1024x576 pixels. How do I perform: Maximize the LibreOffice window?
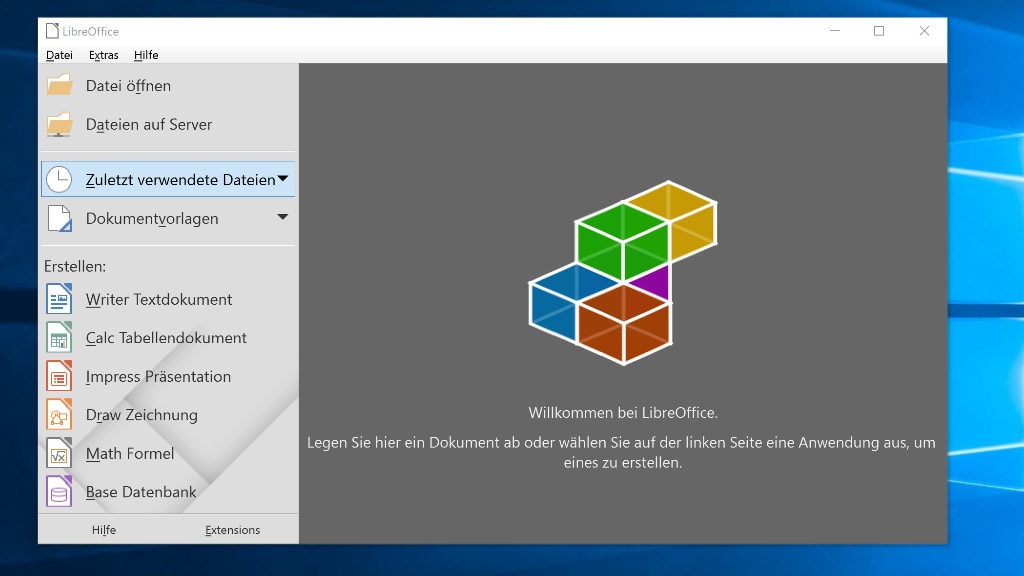879,31
